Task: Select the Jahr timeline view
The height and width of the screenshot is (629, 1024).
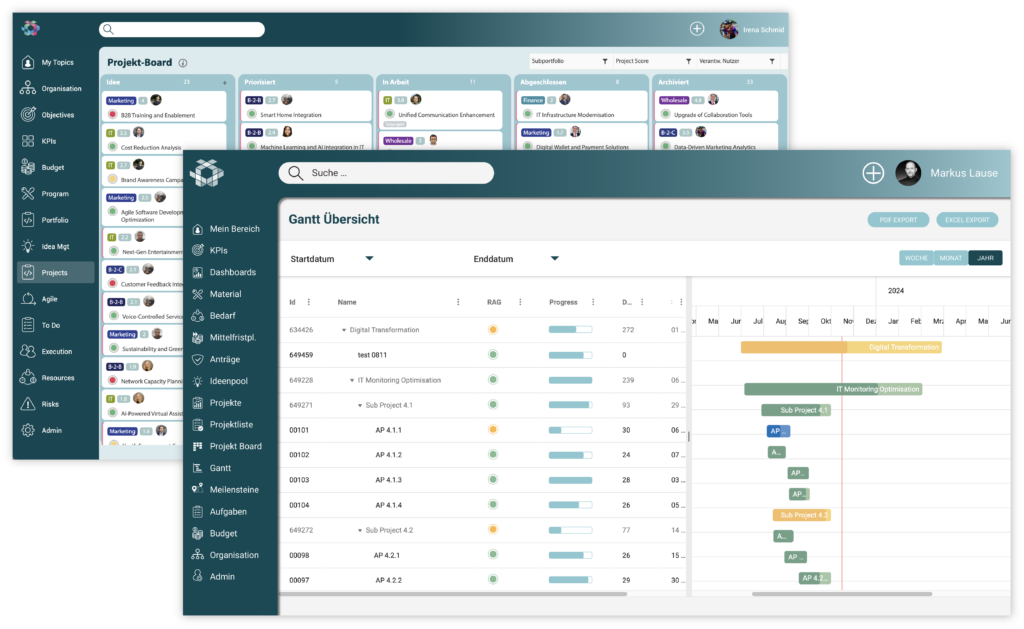Action: 985,258
